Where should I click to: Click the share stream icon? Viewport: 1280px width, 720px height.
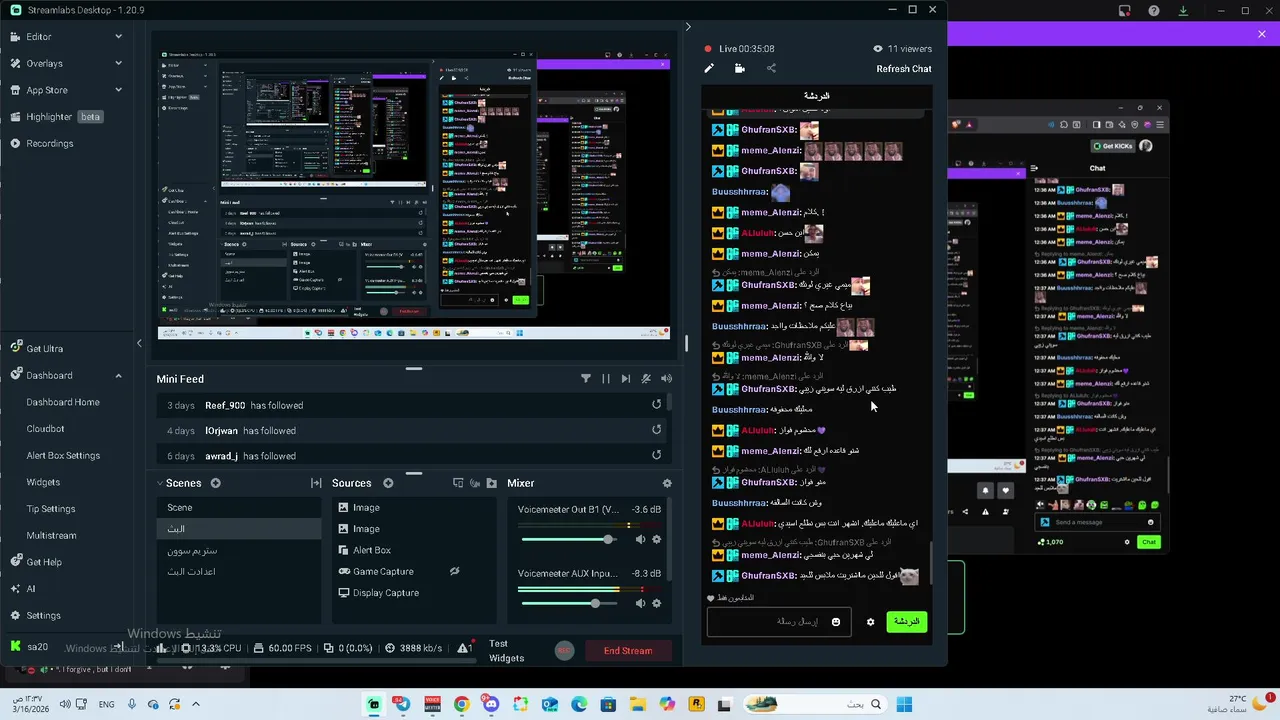pyautogui.click(x=771, y=69)
